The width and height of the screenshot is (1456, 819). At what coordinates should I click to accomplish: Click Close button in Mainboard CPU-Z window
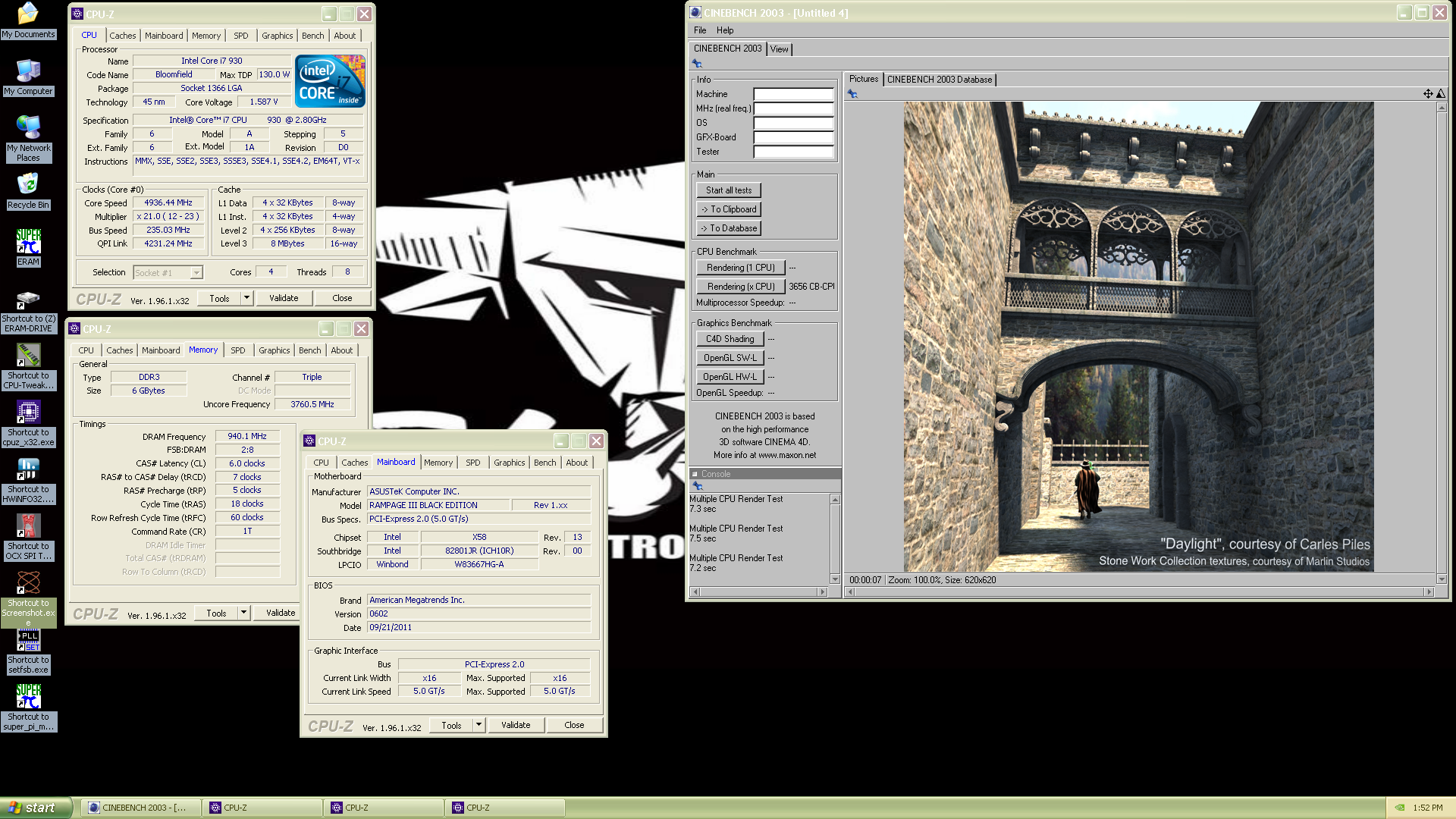coord(574,725)
